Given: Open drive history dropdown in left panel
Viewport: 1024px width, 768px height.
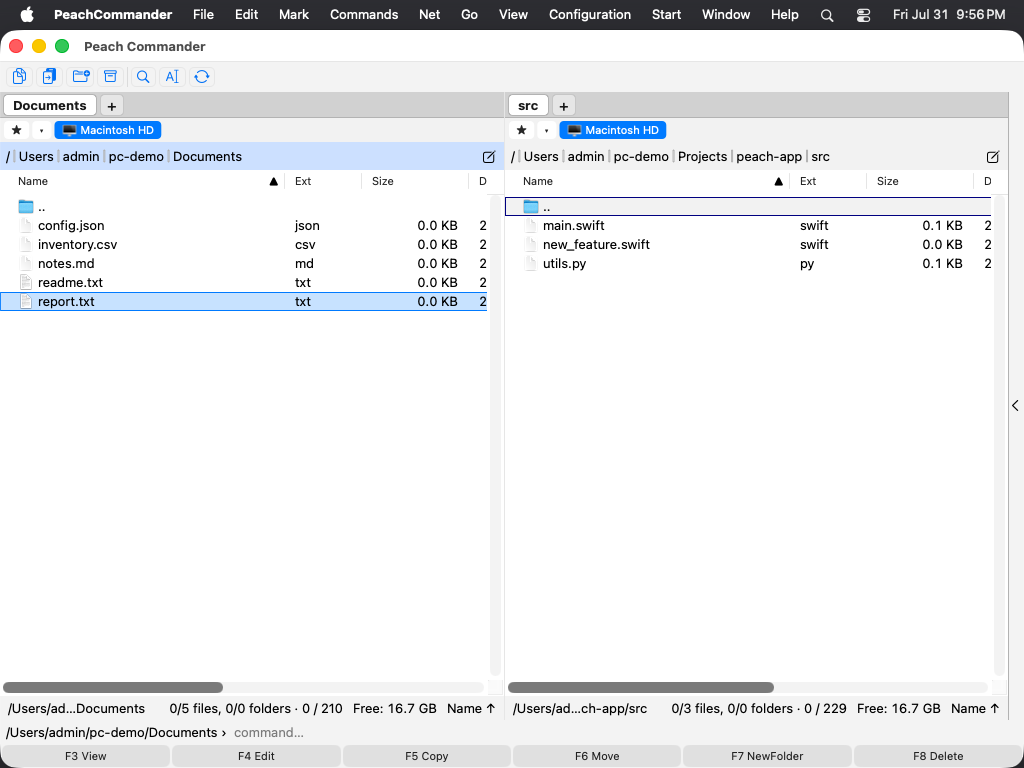Looking at the screenshot, I should tap(41, 130).
